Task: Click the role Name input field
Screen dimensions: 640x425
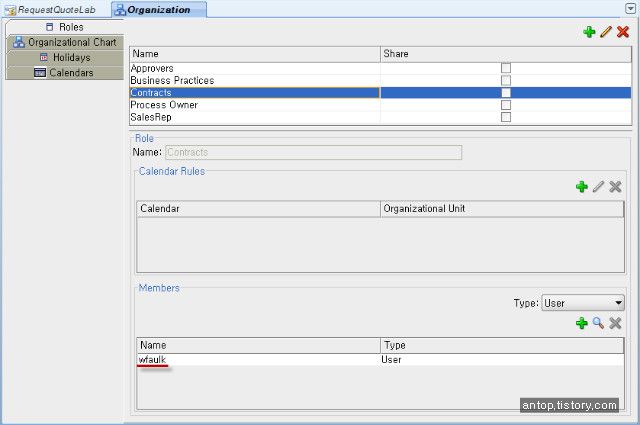Action: pyautogui.click(x=313, y=152)
